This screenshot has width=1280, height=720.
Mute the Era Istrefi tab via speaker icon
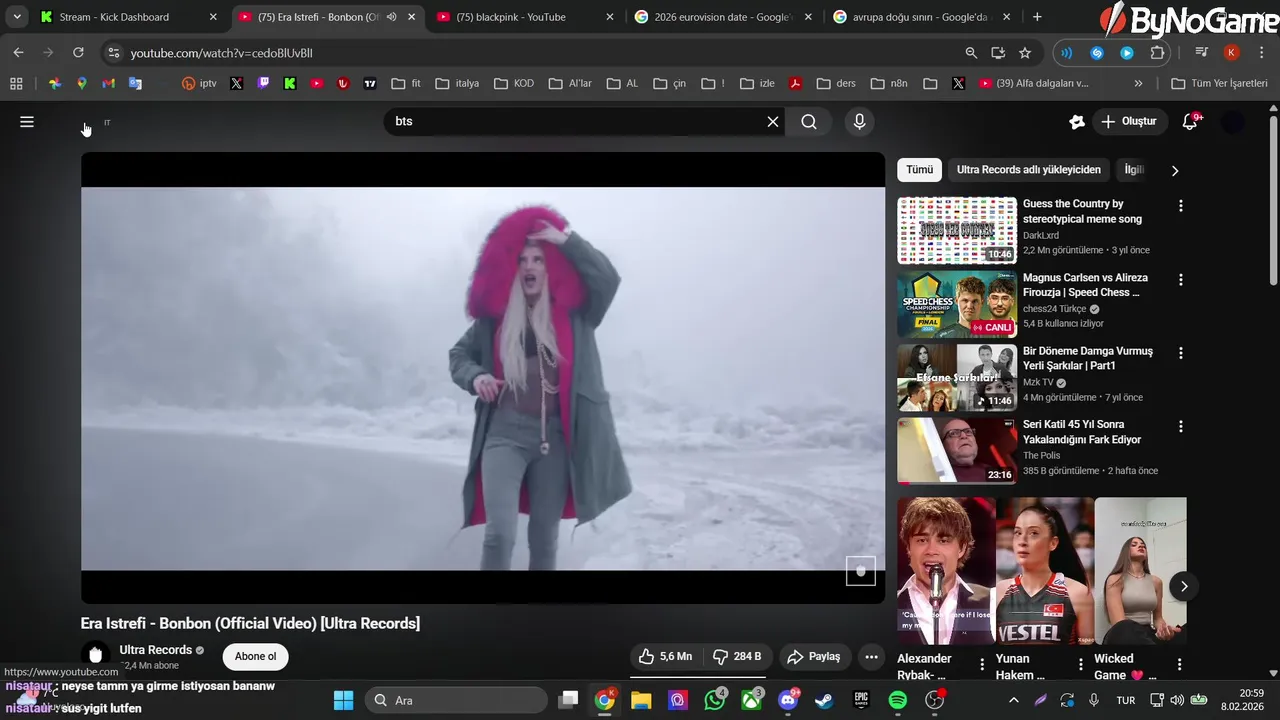(x=391, y=17)
